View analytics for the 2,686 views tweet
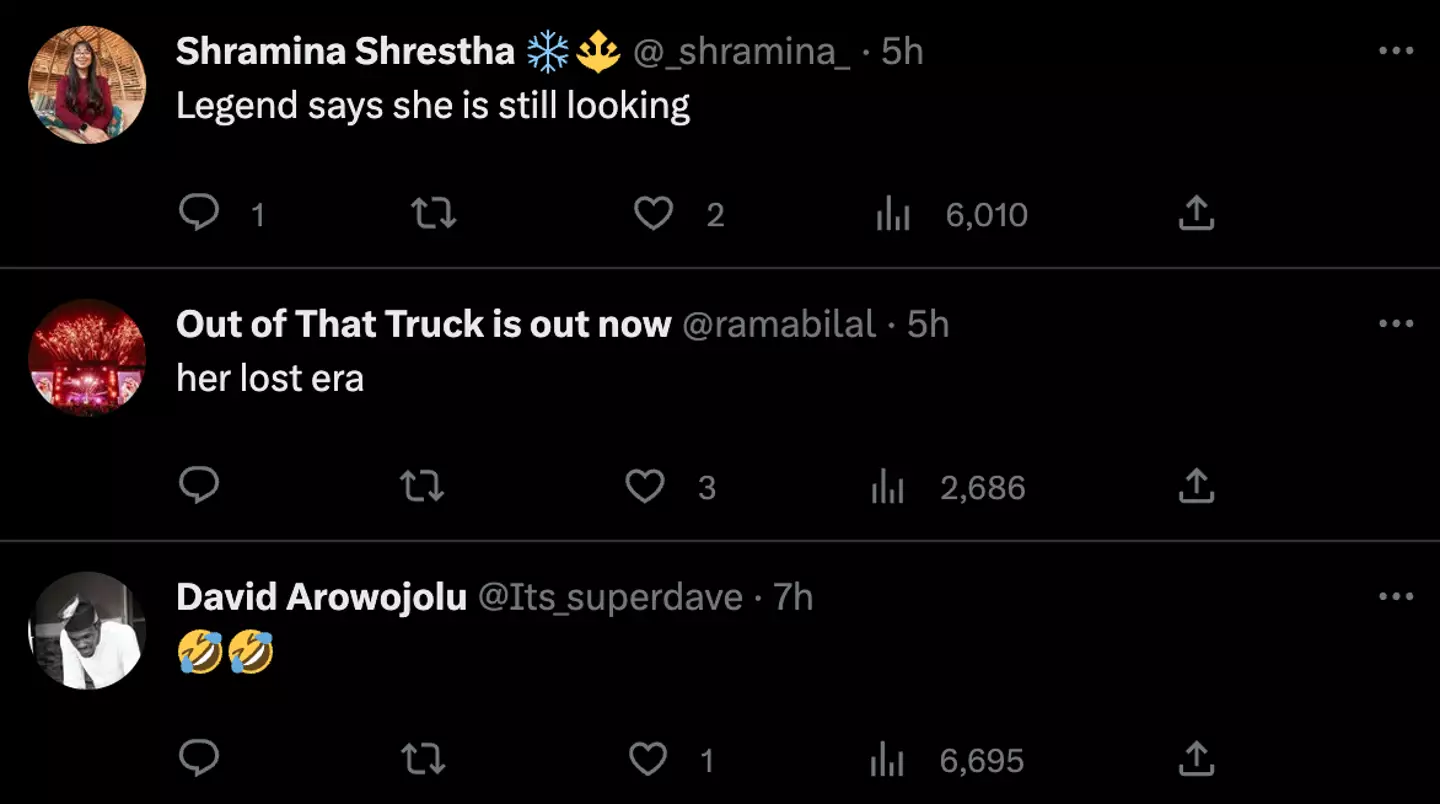1440x804 pixels. tap(888, 487)
